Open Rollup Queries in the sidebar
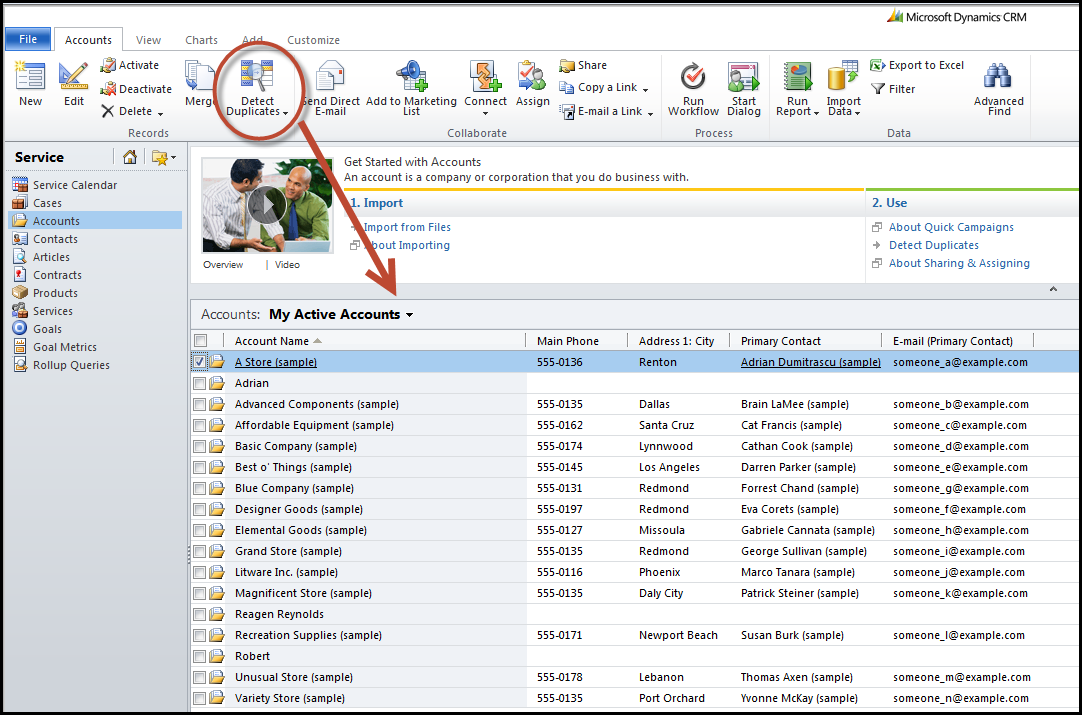This screenshot has width=1082, height=715. [x=71, y=365]
